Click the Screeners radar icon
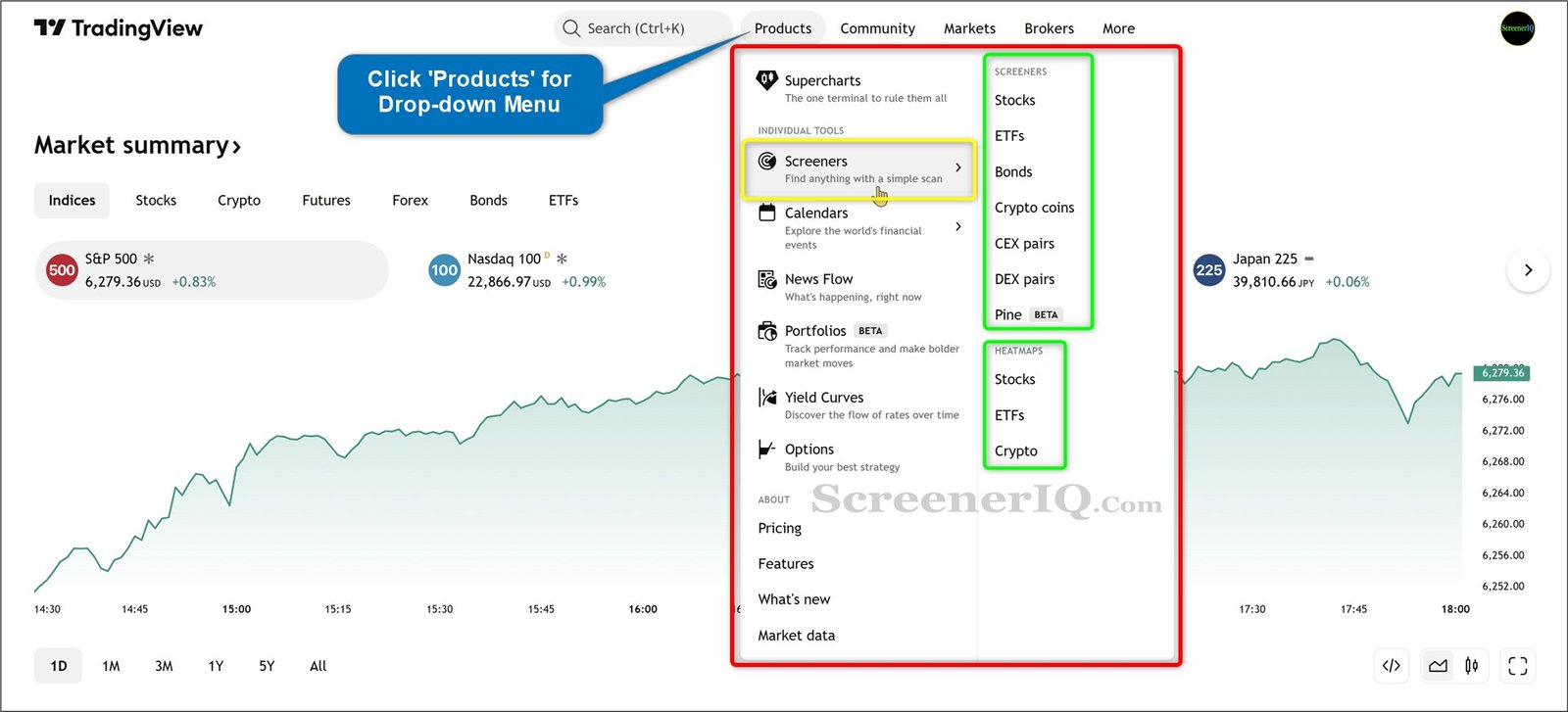The height and width of the screenshot is (712, 1568). click(x=767, y=162)
